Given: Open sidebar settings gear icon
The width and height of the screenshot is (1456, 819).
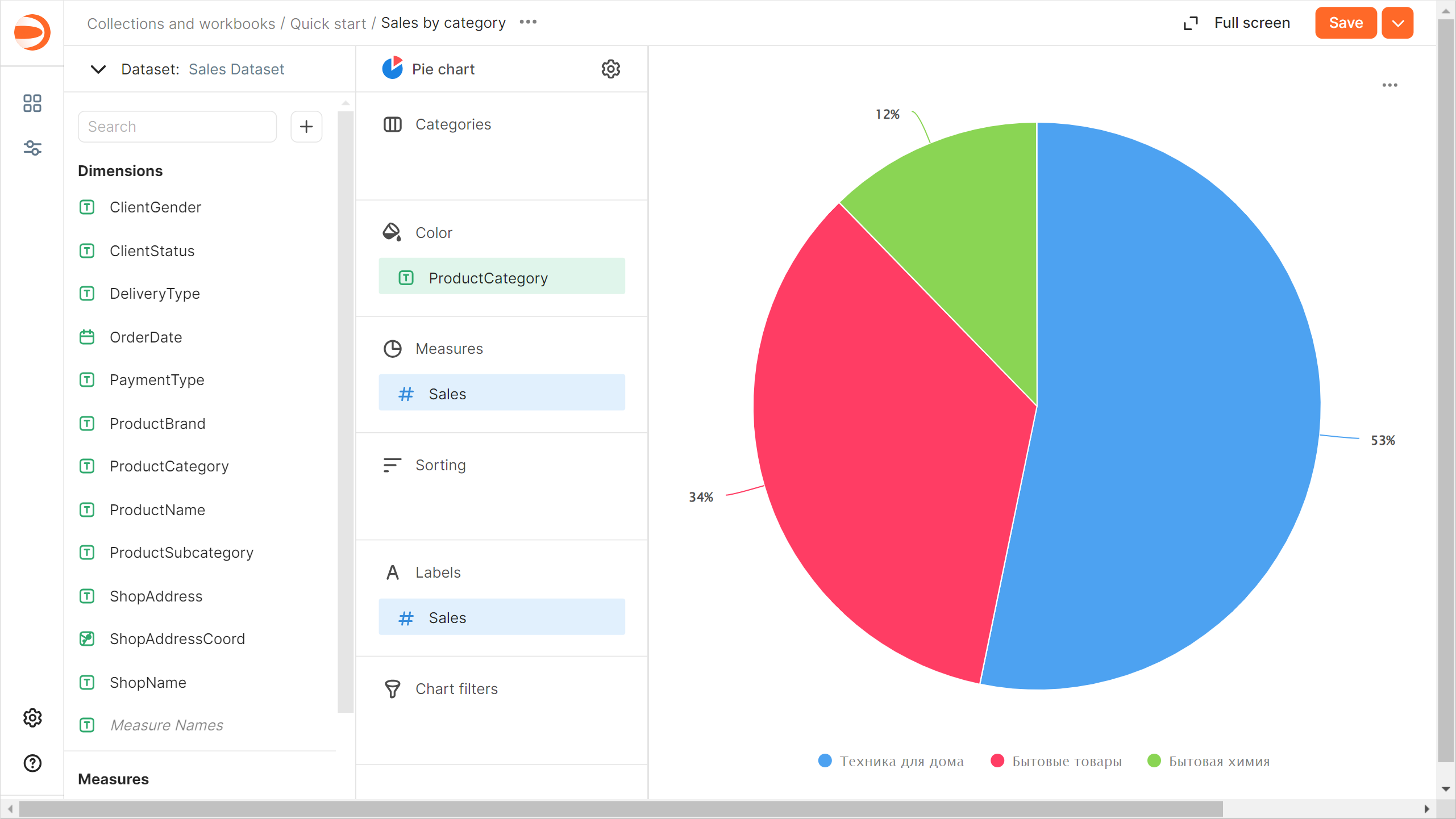Looking at the screenshot, I should (x=32, y=718).
